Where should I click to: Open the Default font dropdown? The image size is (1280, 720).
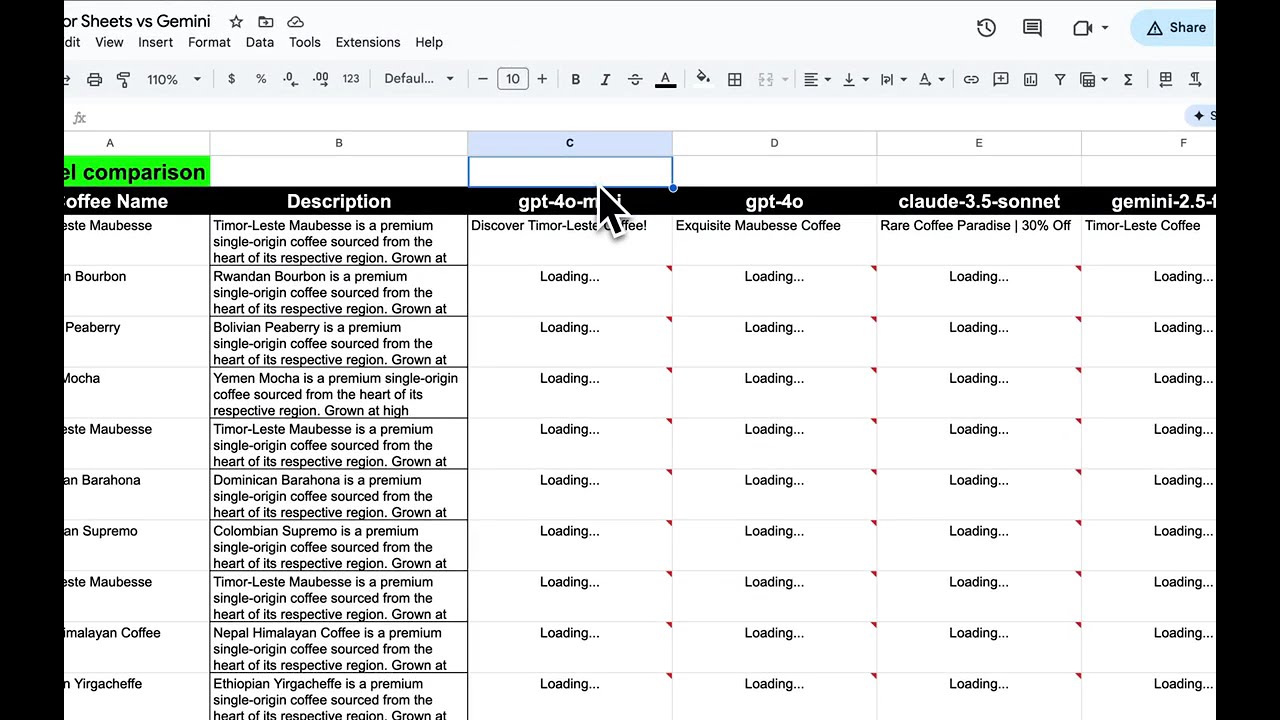[419, 79]
